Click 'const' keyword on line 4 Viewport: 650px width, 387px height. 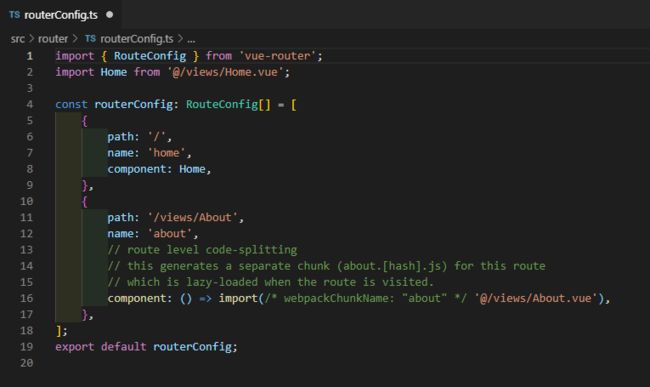(71, 104)
